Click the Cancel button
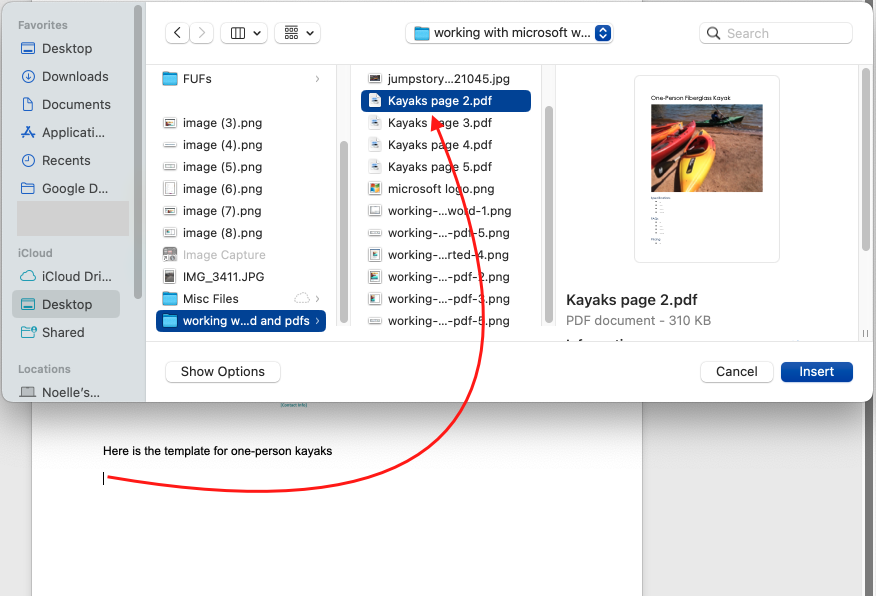 (736, 372)
